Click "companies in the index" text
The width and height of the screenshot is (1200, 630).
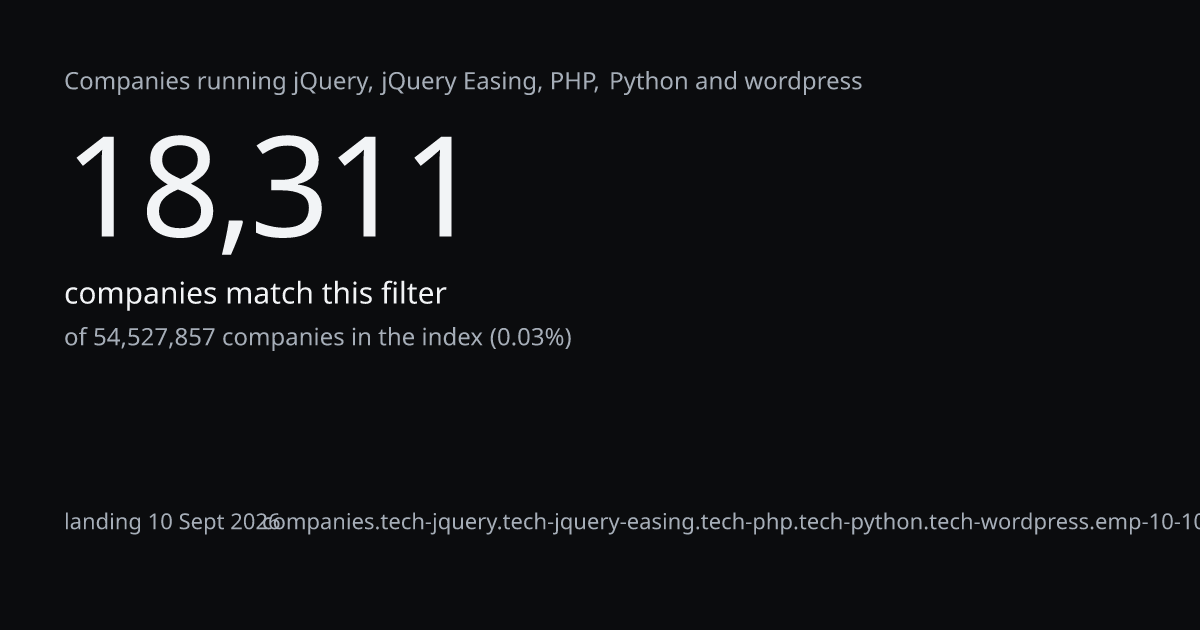point(352,337)
